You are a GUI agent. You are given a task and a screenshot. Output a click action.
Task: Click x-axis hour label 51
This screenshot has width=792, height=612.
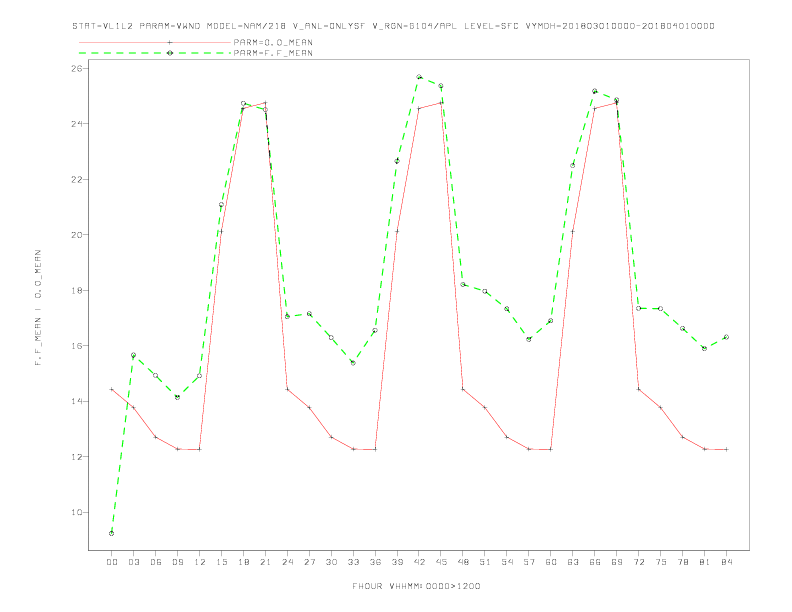coord(485,562)
